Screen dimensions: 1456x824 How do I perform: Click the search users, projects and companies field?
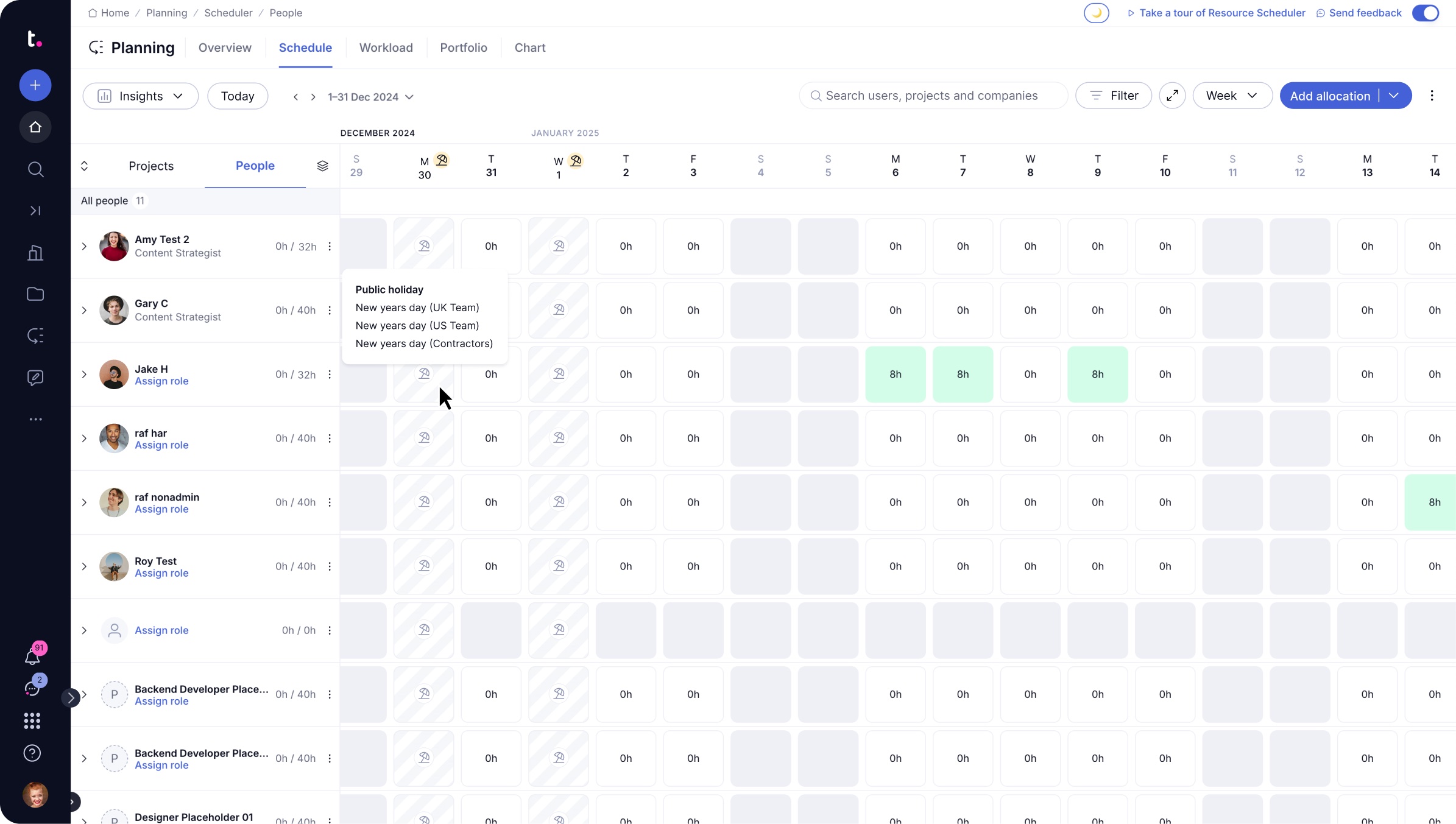point(933,96)
